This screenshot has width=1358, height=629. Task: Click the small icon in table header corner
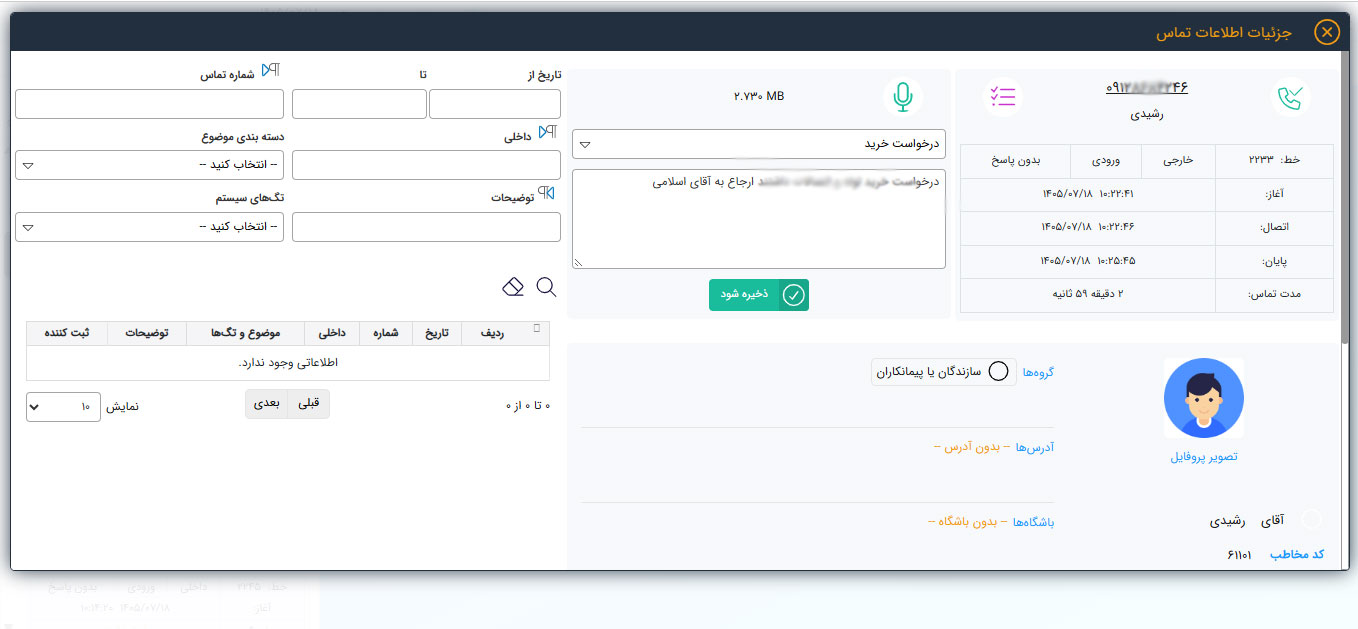[x=537, y=328]
